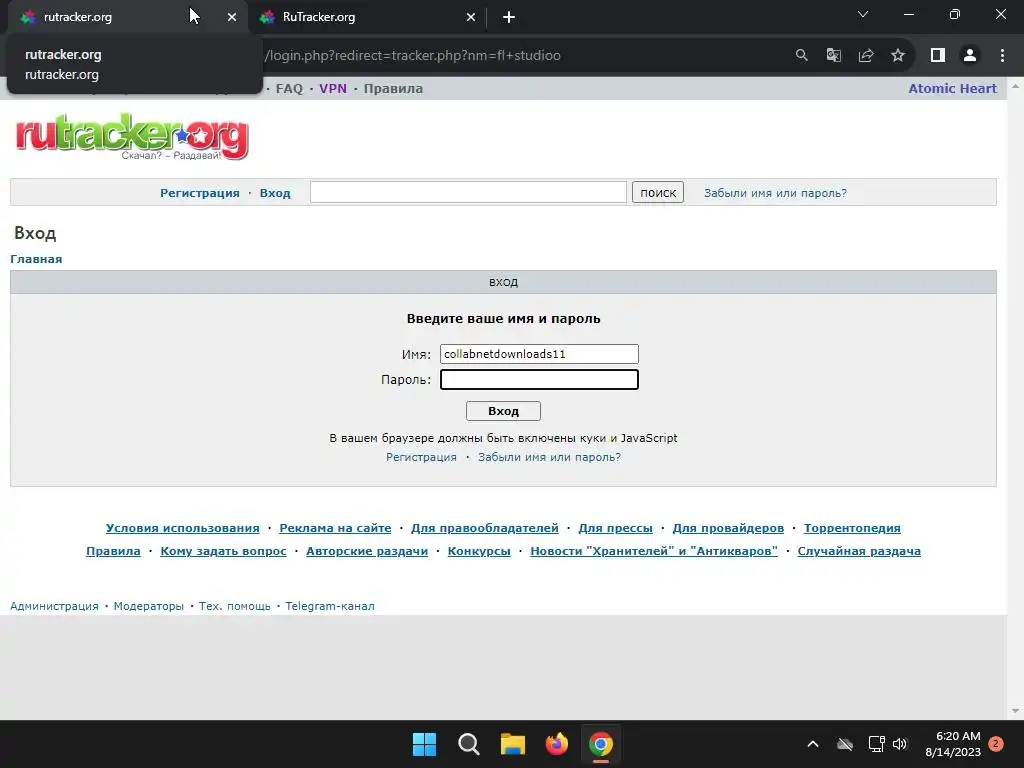The height and width of the screenshot is (768, 1024).
Task: Open Модераторы link at page bottom
Action: pyautogui.click(x=149, y=606)
